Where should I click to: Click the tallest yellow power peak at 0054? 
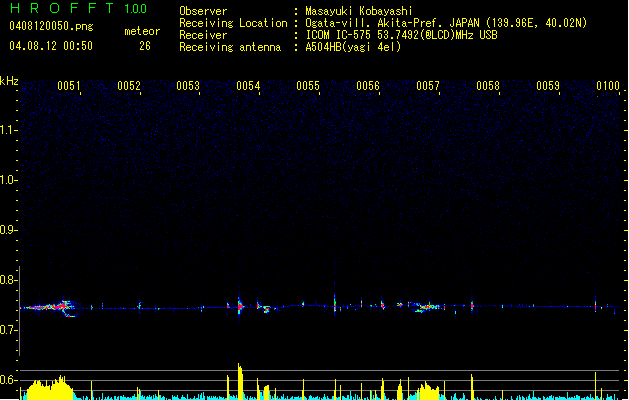pyautogui.click(x=240, y=381)
